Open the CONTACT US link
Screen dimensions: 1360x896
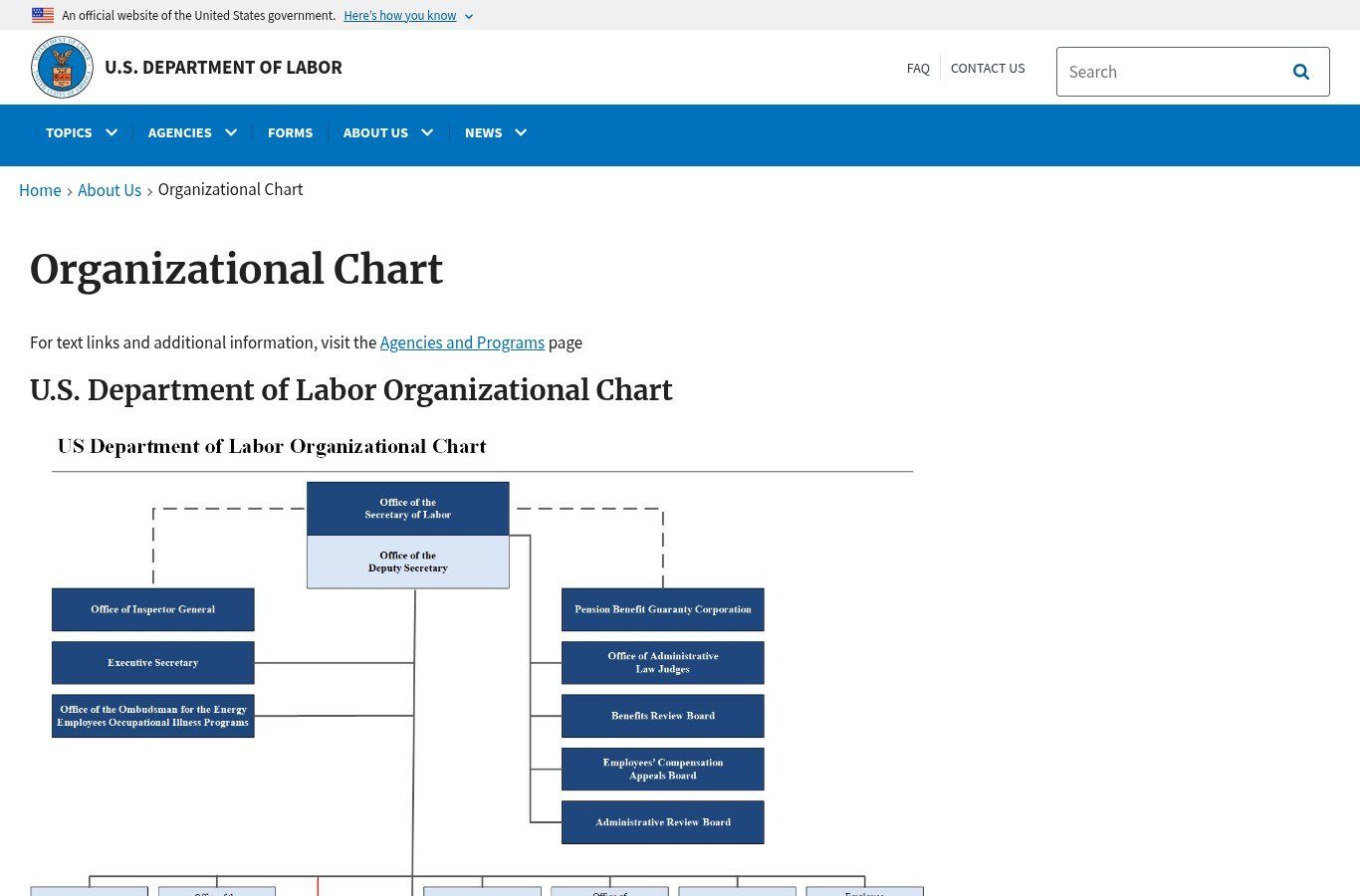988,68
